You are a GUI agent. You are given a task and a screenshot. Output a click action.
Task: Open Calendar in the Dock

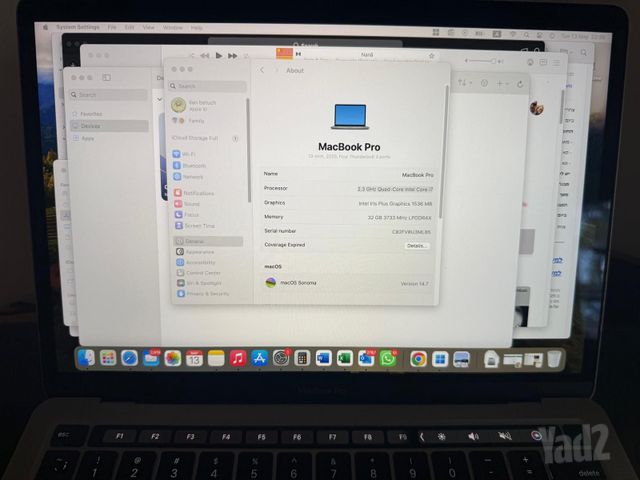click(194, 358)
